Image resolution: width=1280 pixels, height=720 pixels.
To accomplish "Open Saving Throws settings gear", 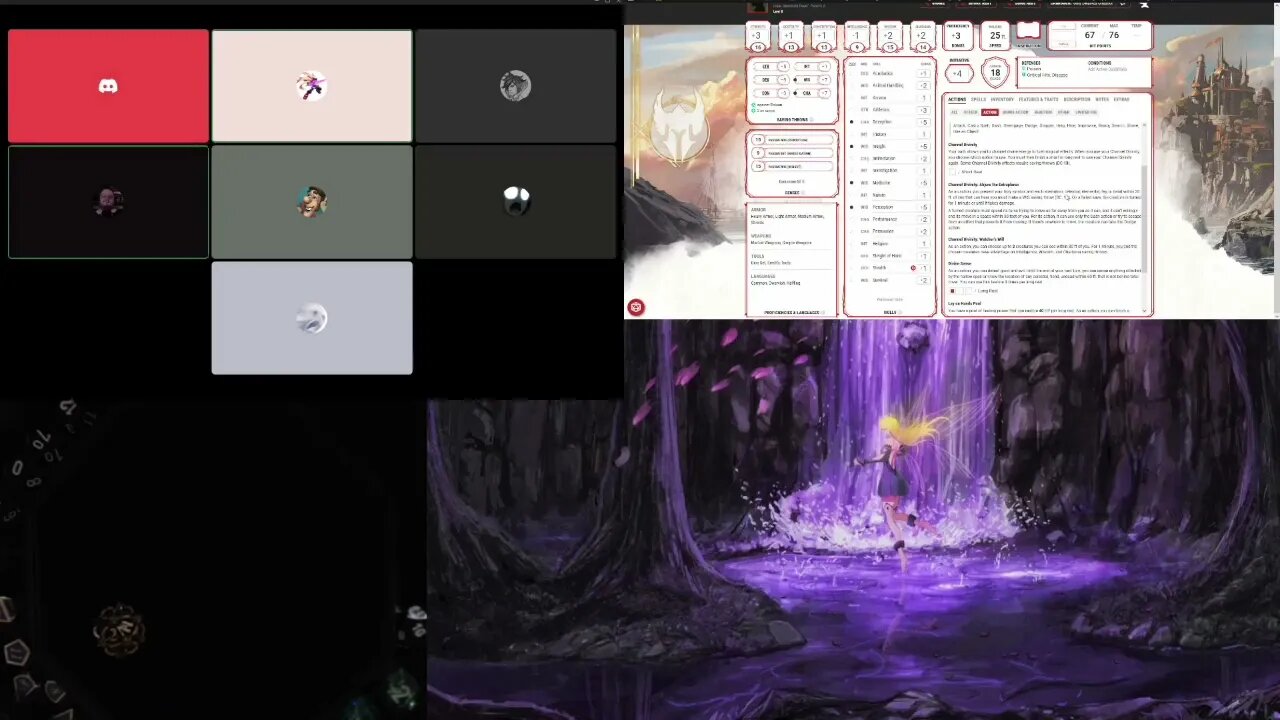I will click(x=812, y=120).
